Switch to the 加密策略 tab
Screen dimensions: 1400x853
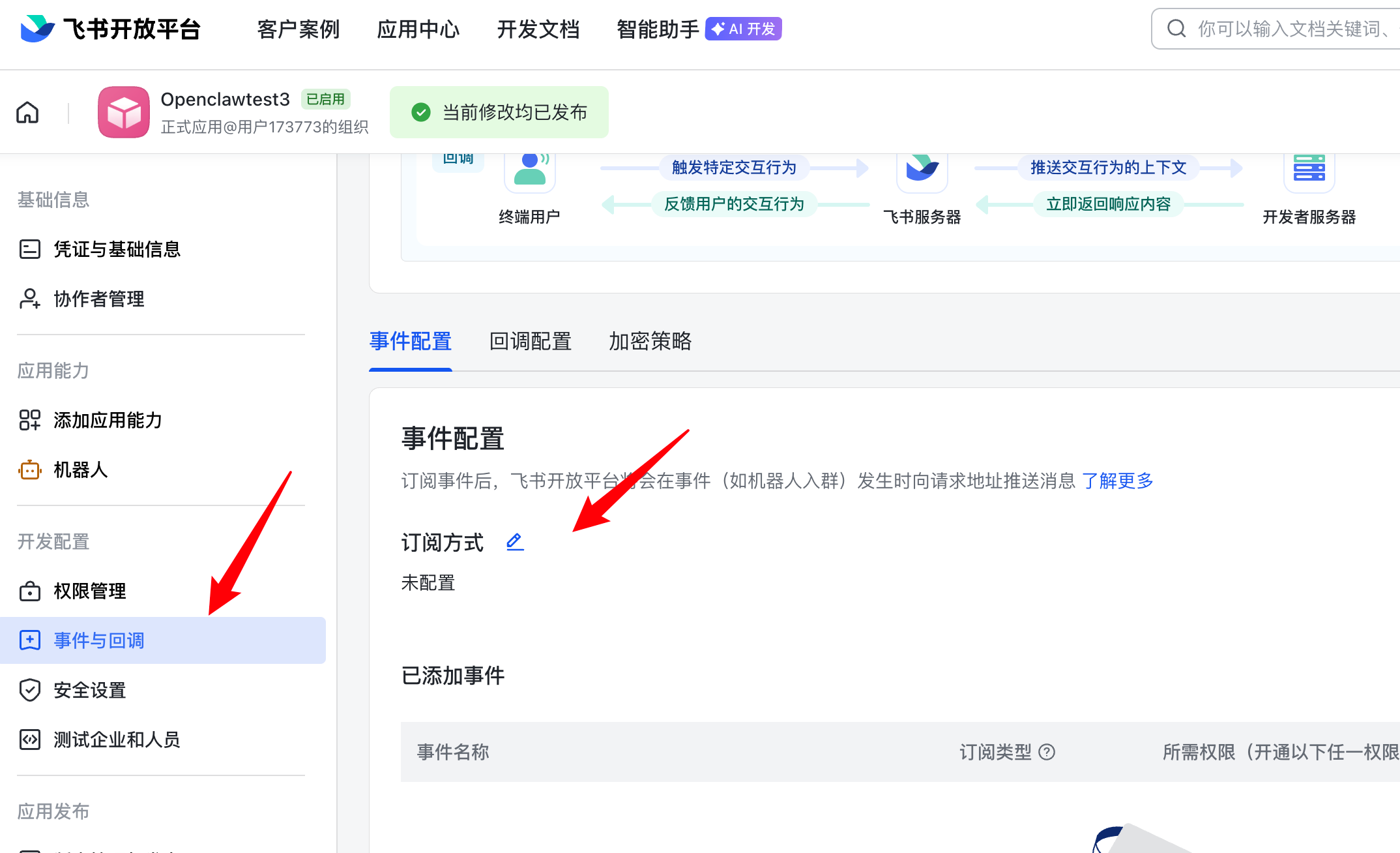click(x=650, y=341)
